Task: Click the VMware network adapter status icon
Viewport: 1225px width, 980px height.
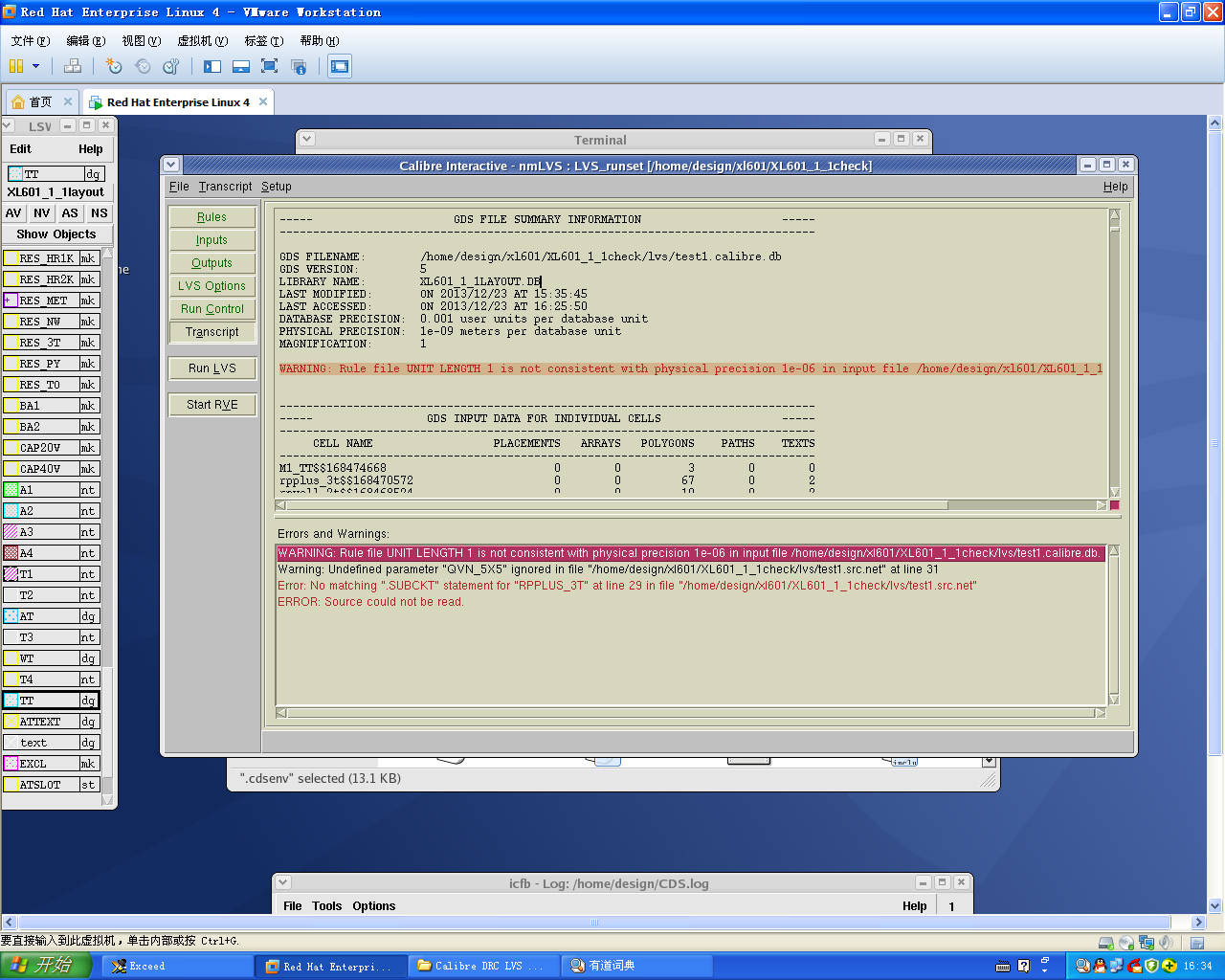Action: (x=1147, y=943)
